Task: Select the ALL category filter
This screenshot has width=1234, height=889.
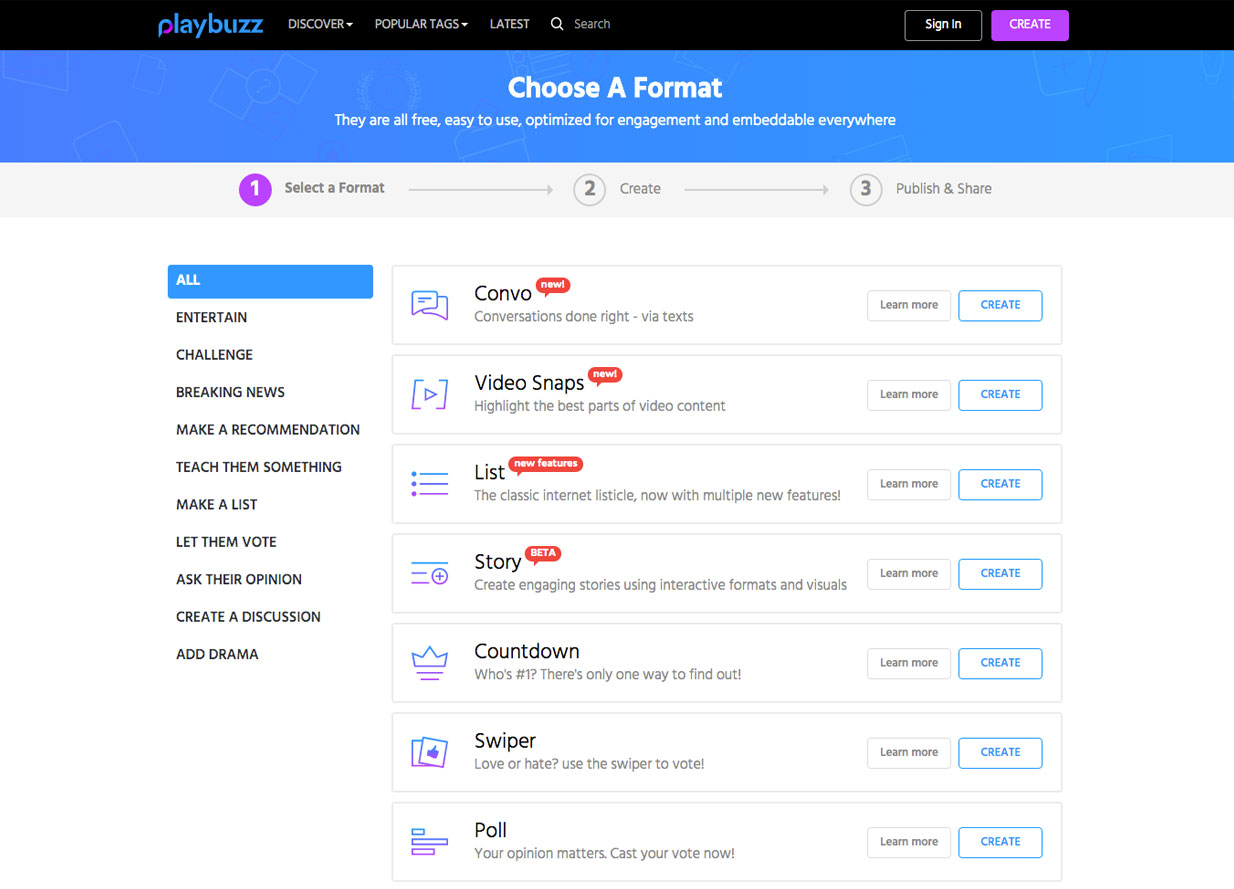Action: 270,281
